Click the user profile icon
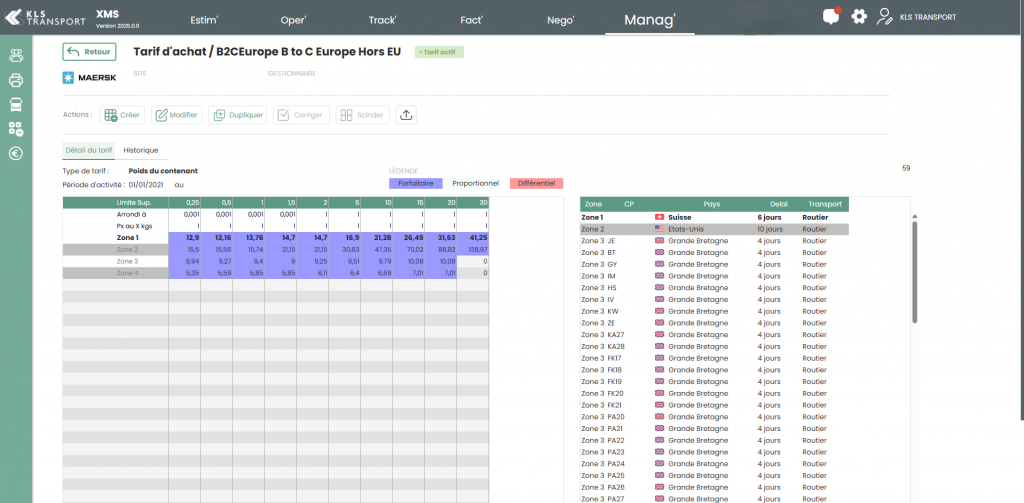Image resolution: width=1024 pixels, height=503 pixels. pyautogui.click(x=884, y=17)
